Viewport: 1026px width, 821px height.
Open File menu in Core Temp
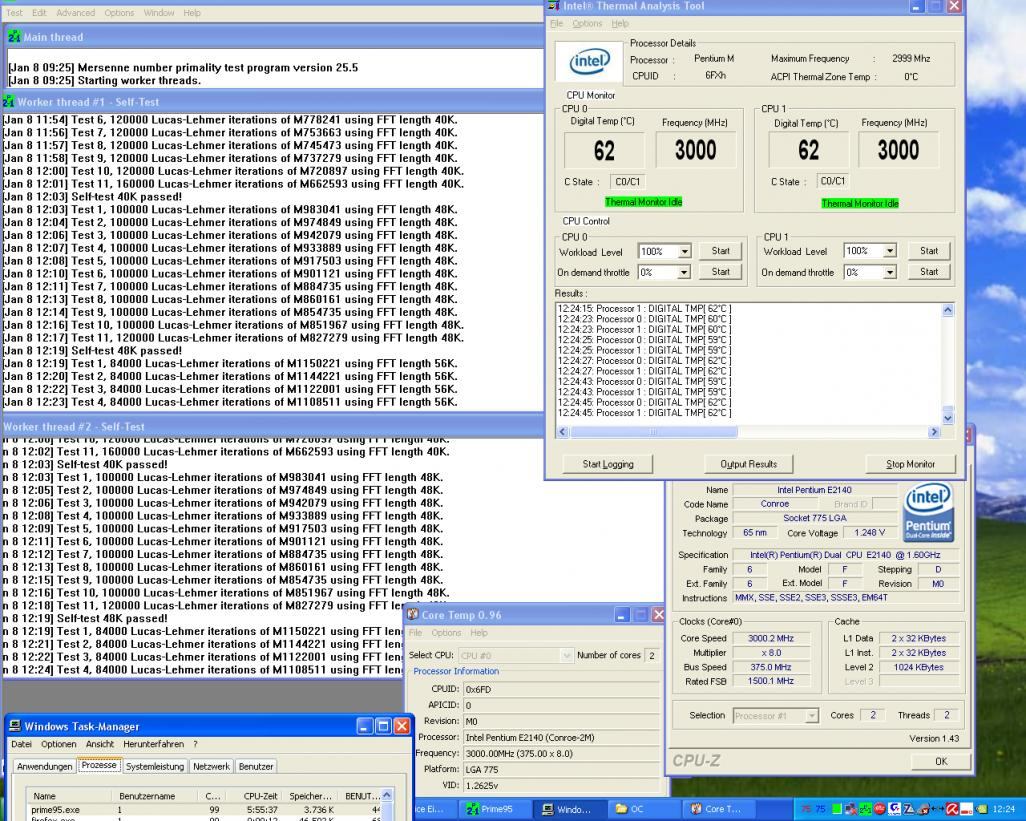click(416, 633)
